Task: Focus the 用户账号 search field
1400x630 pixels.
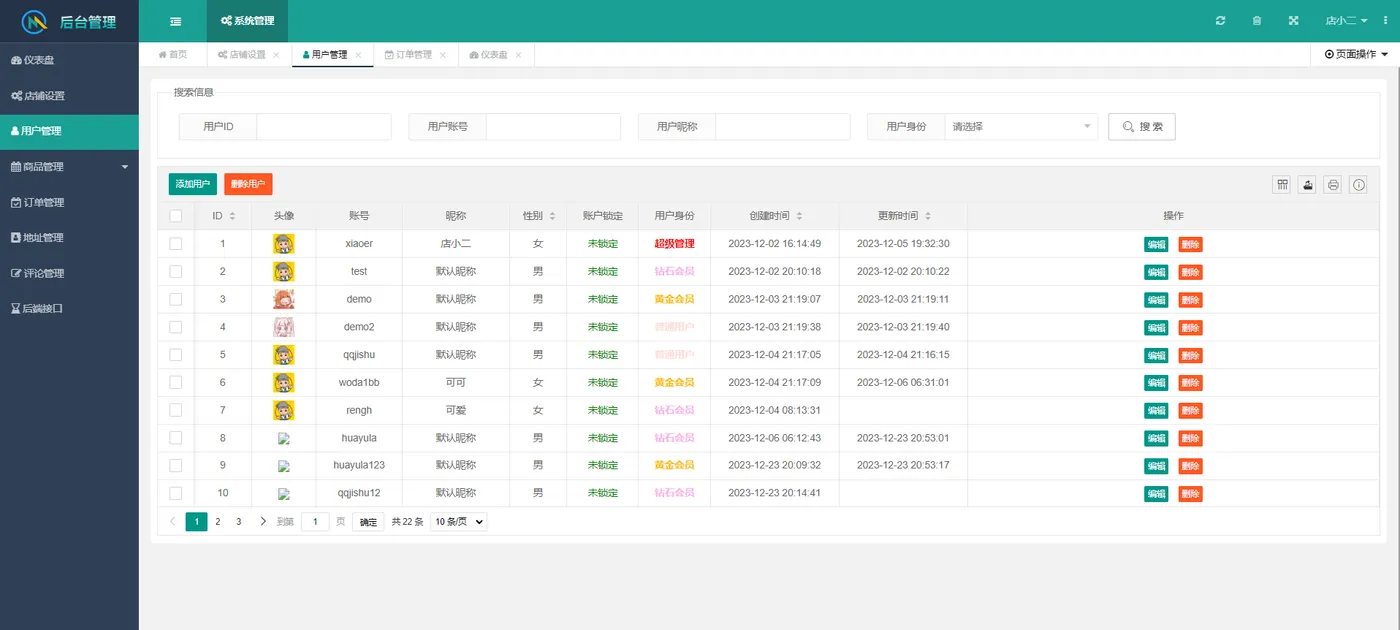Action: (x=553, y=127)
